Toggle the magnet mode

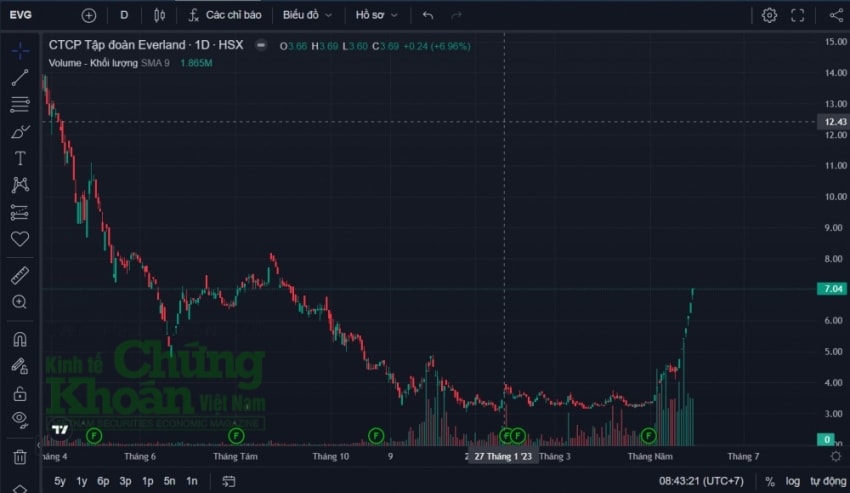pyautogui.click(x=20, y=340)
